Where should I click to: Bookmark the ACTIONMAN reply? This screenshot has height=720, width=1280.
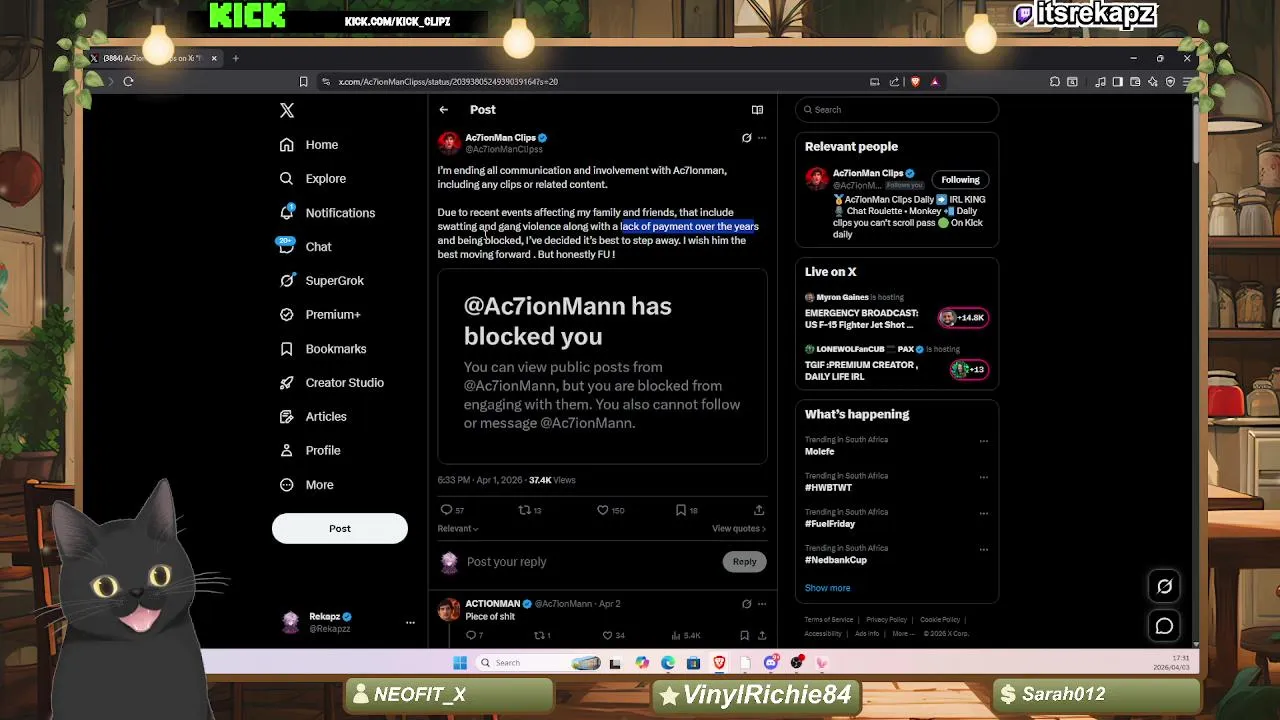pyautogui.click(x=744, y=636)
